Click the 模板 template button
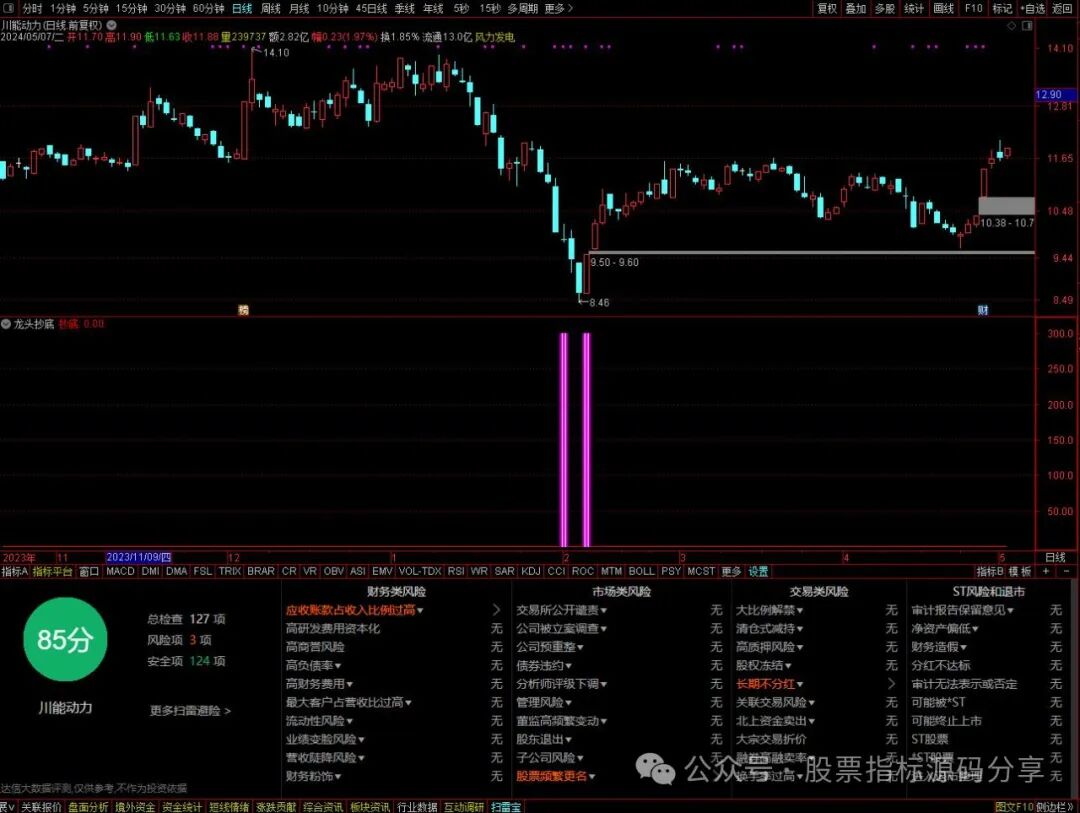The image size is (1080, 813). pos(1021,572)
